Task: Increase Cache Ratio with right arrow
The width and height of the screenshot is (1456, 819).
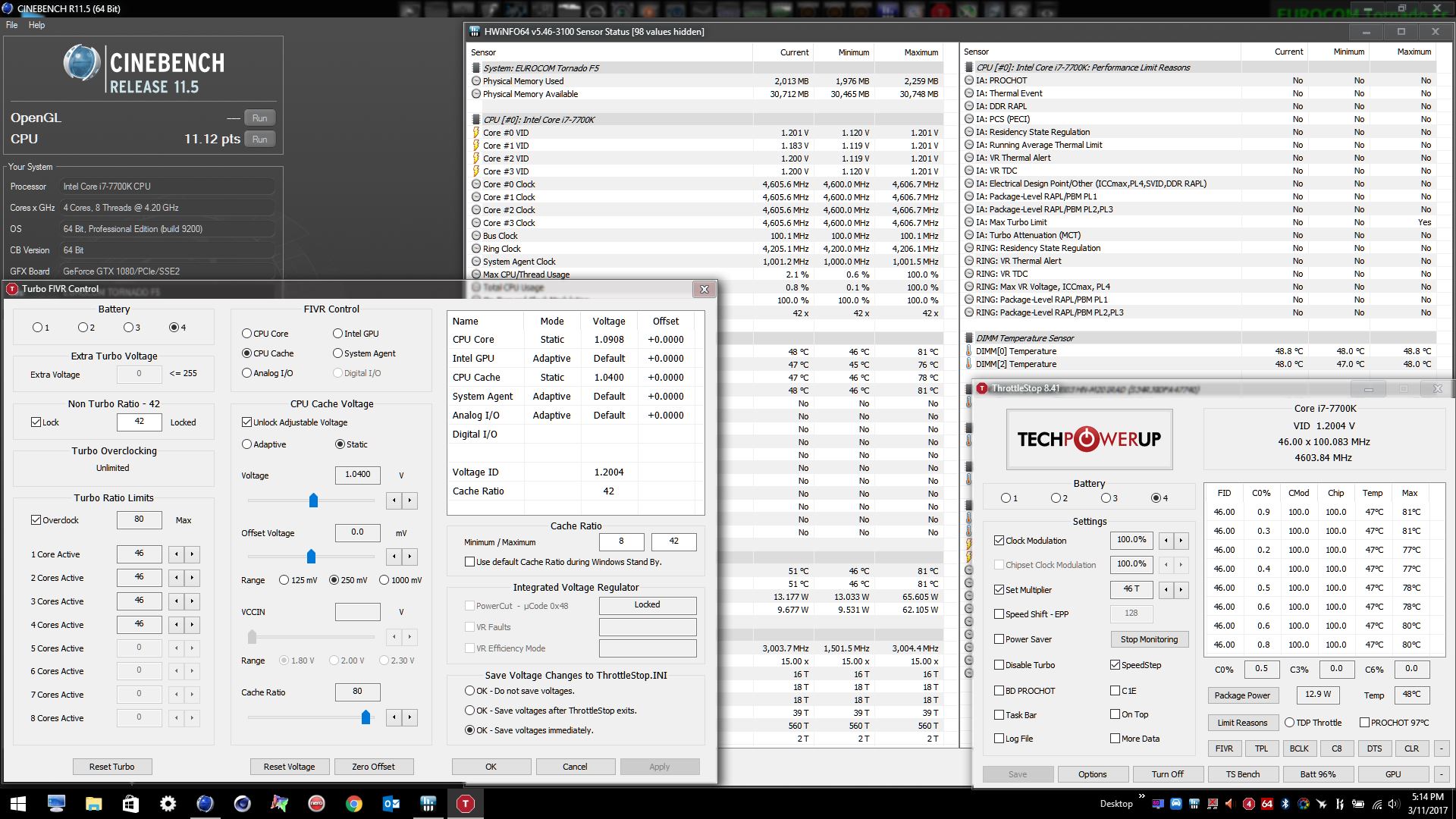Action: [409, 717]
